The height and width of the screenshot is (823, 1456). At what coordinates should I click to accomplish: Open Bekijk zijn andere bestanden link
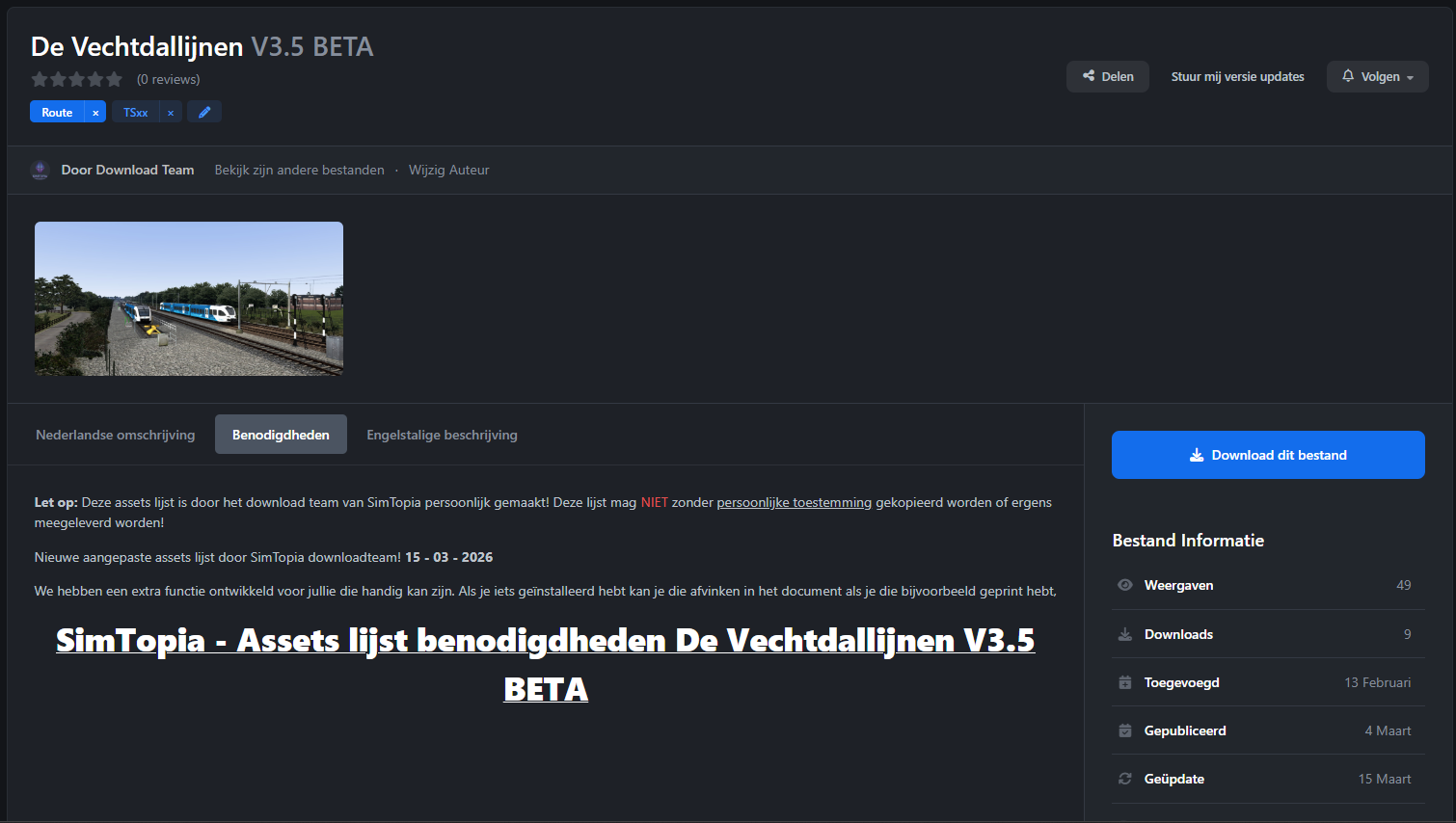(299, 171)
